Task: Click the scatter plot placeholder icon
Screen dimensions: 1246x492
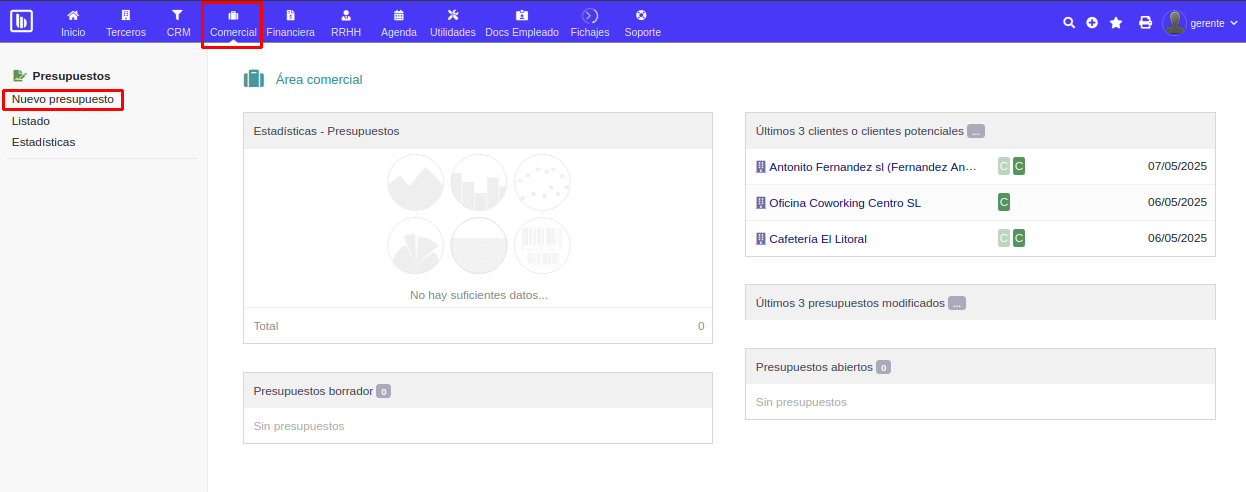Action: pyautogui.click(x=542, y=182)
